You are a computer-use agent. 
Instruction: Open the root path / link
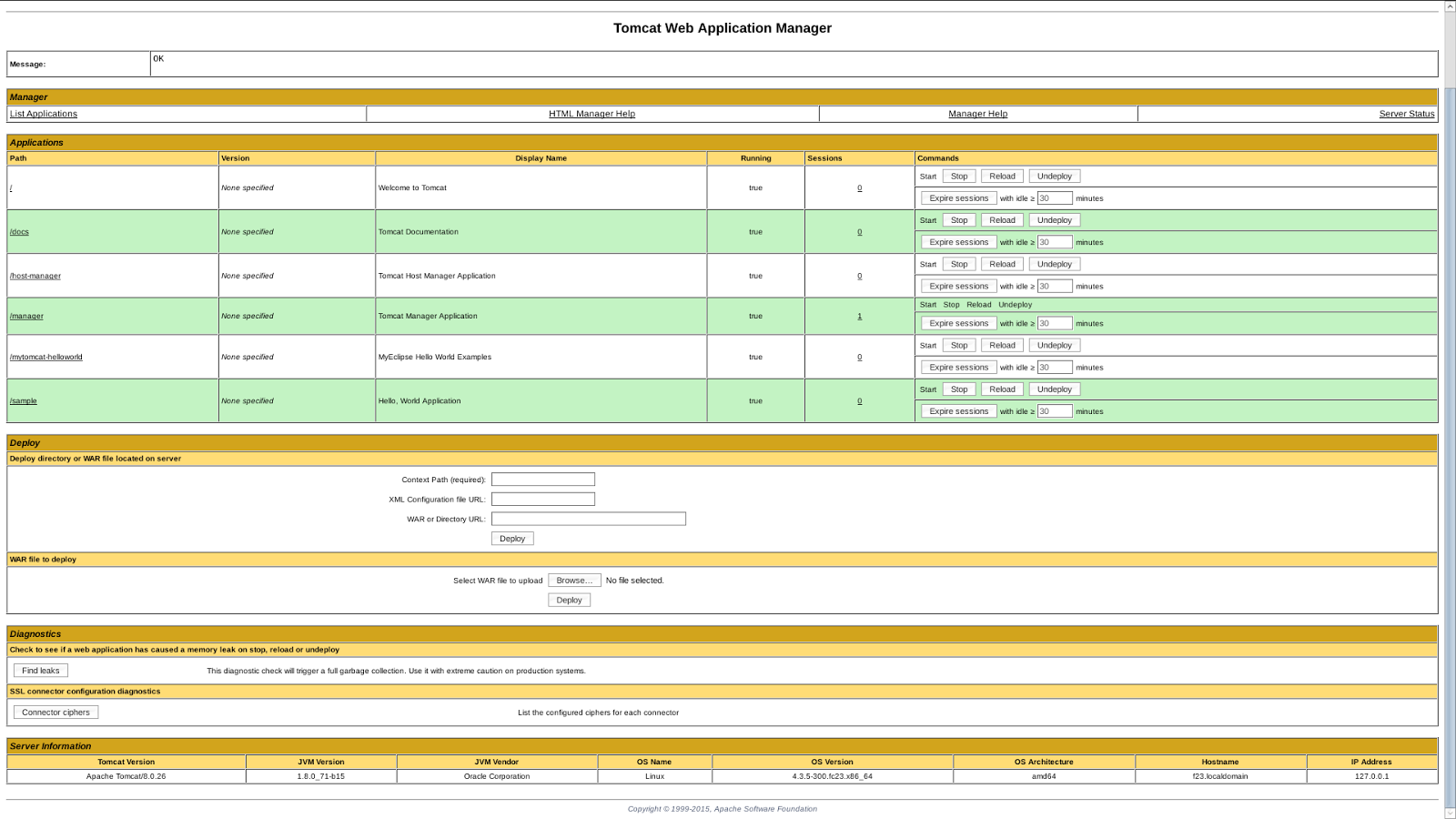[11, 188]
